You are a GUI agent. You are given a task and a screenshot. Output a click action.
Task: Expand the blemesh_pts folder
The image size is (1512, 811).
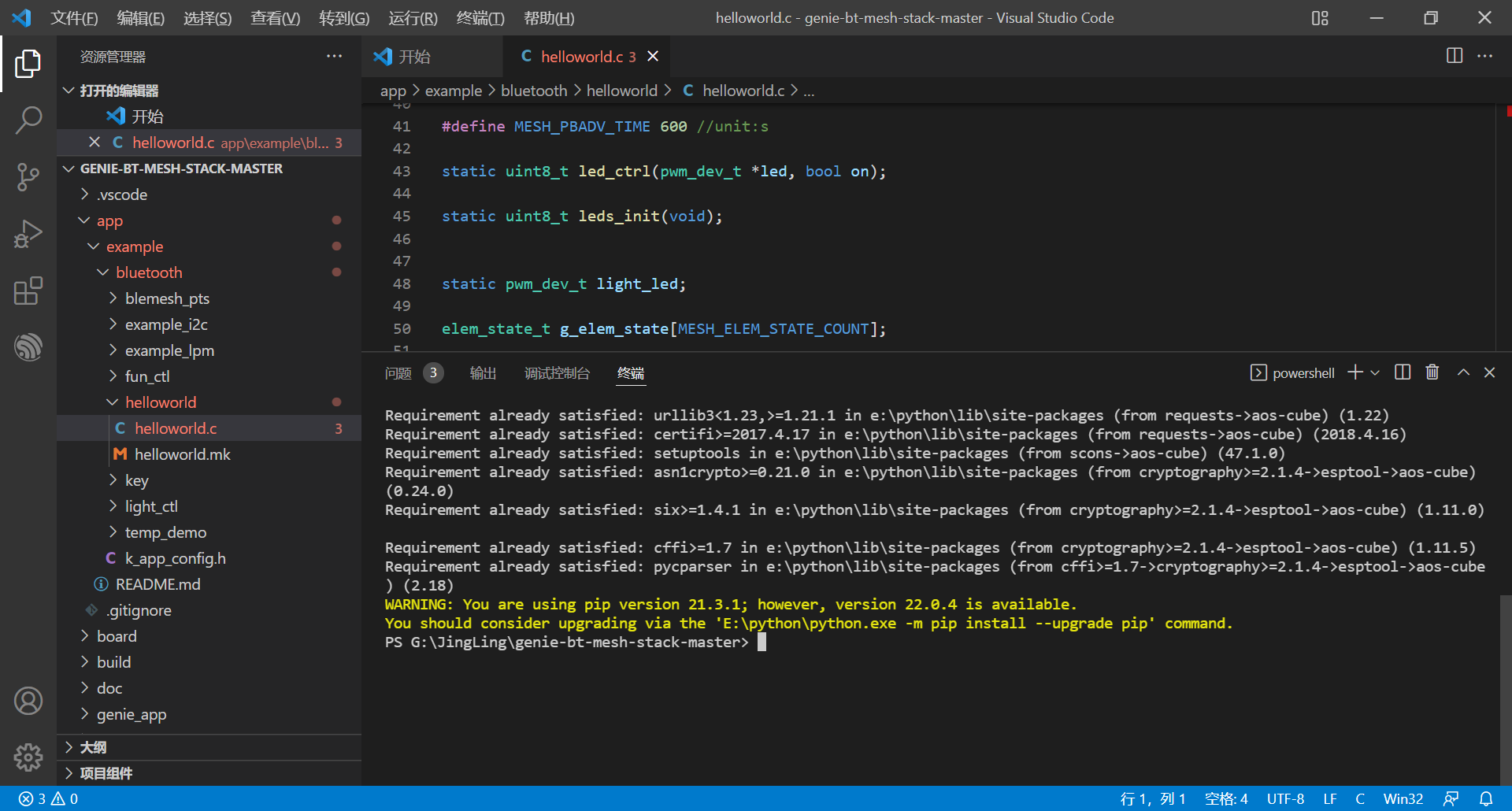(167, 298)
